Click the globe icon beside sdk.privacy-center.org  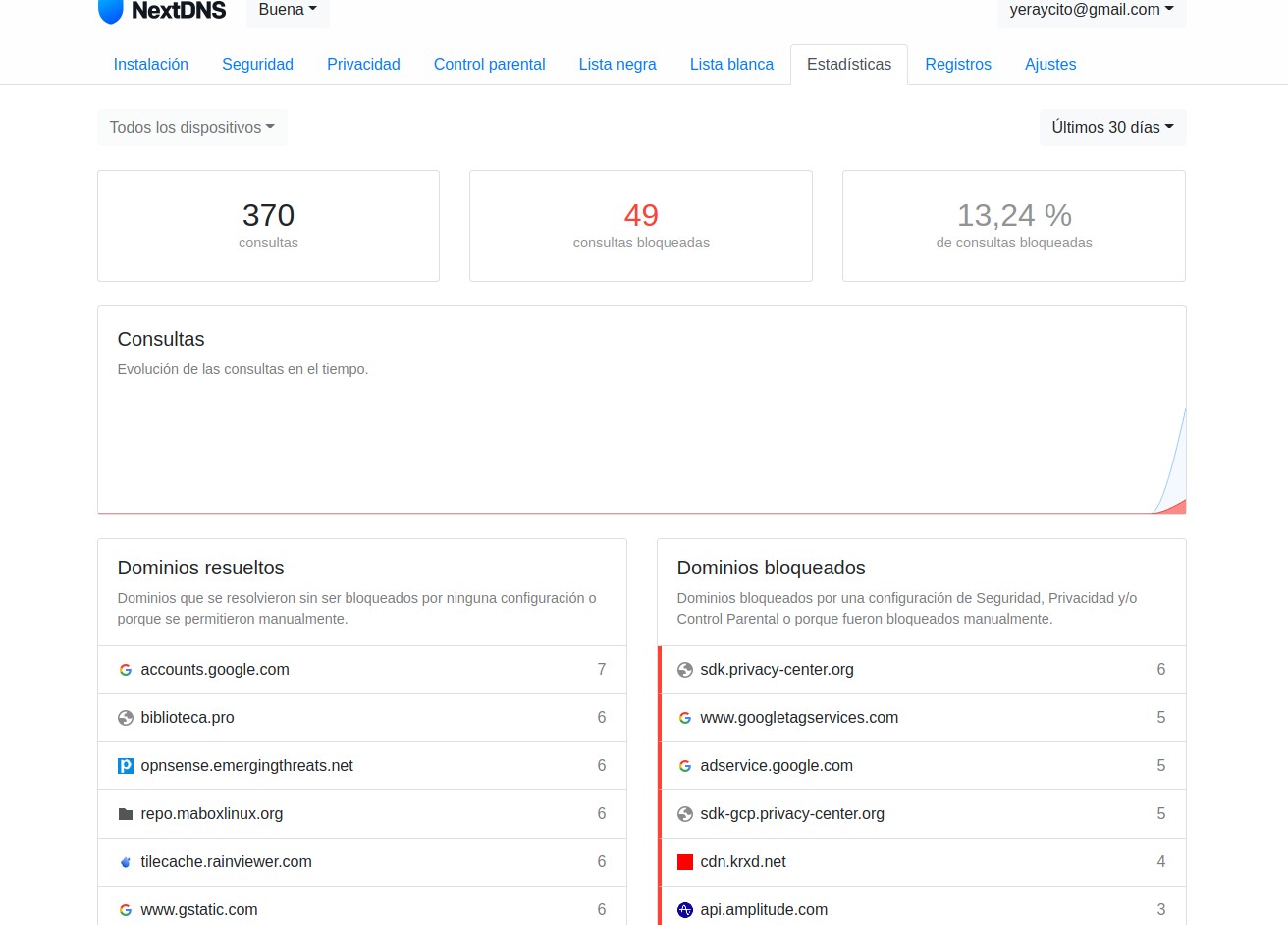pos(685,670)
